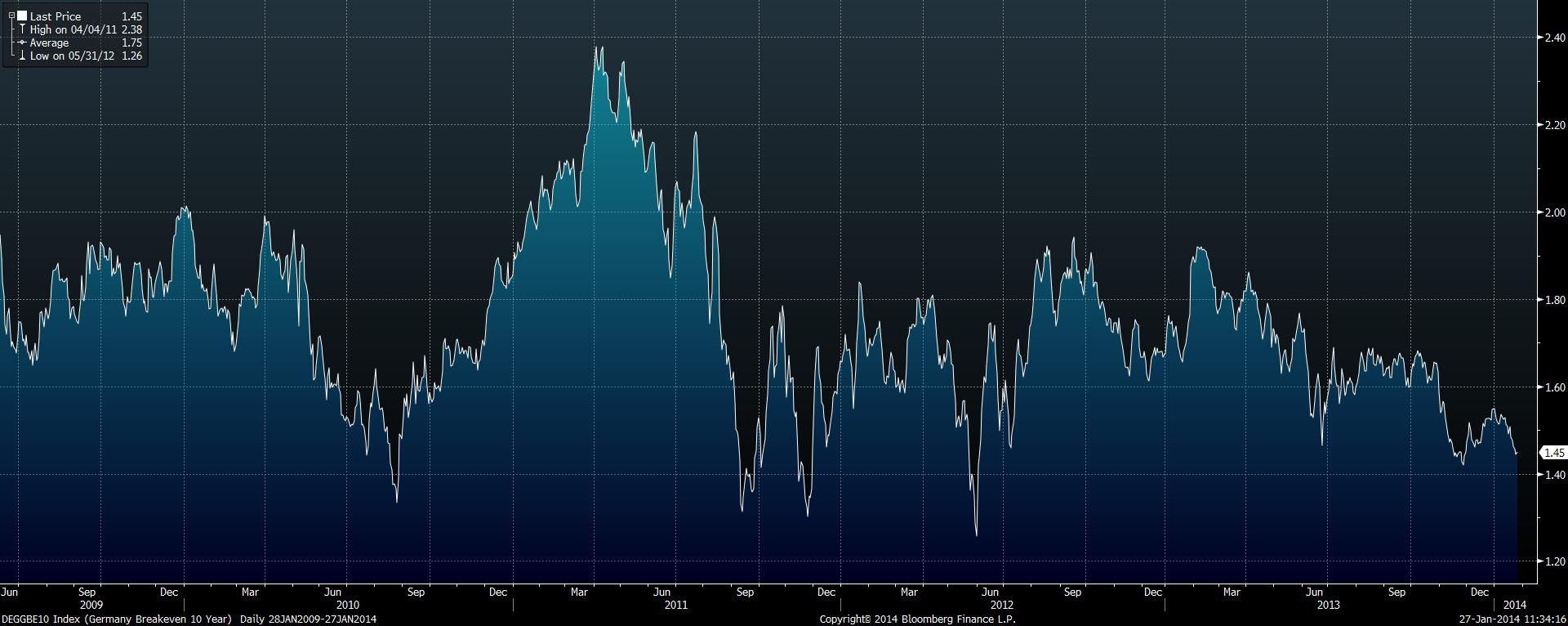1568x626 pixels.
Task: Click the 1.45 last price axis tag
Action: pyautogui.click(x=1553, y=453)
